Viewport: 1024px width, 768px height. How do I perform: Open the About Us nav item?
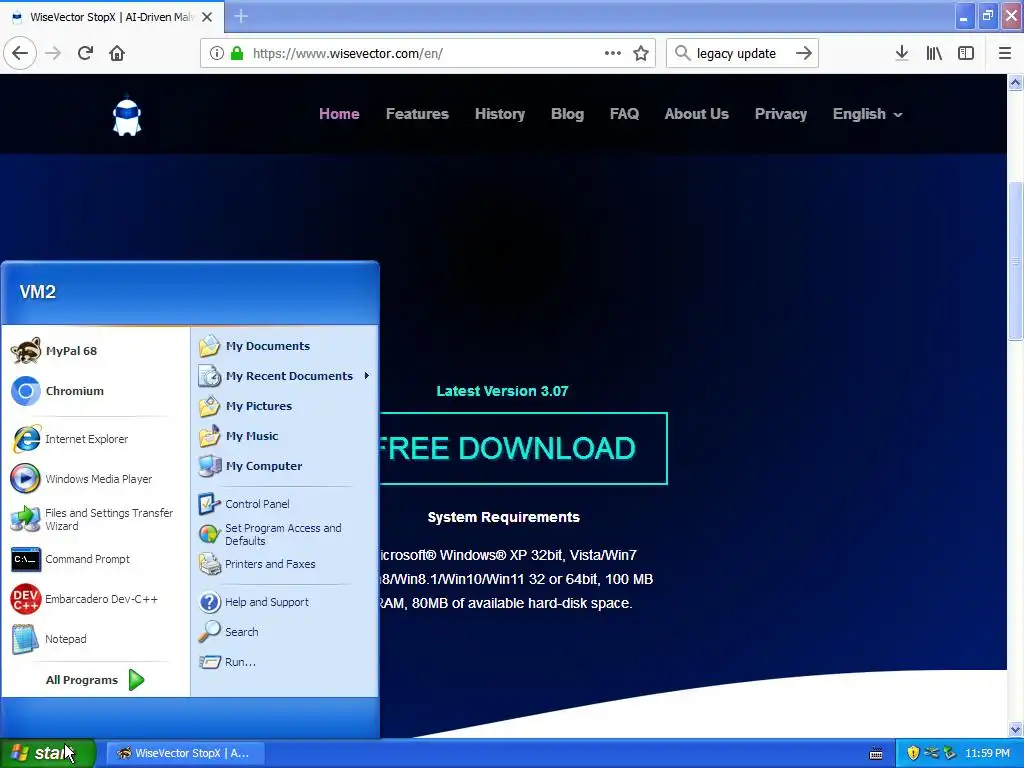pos(697,114)
